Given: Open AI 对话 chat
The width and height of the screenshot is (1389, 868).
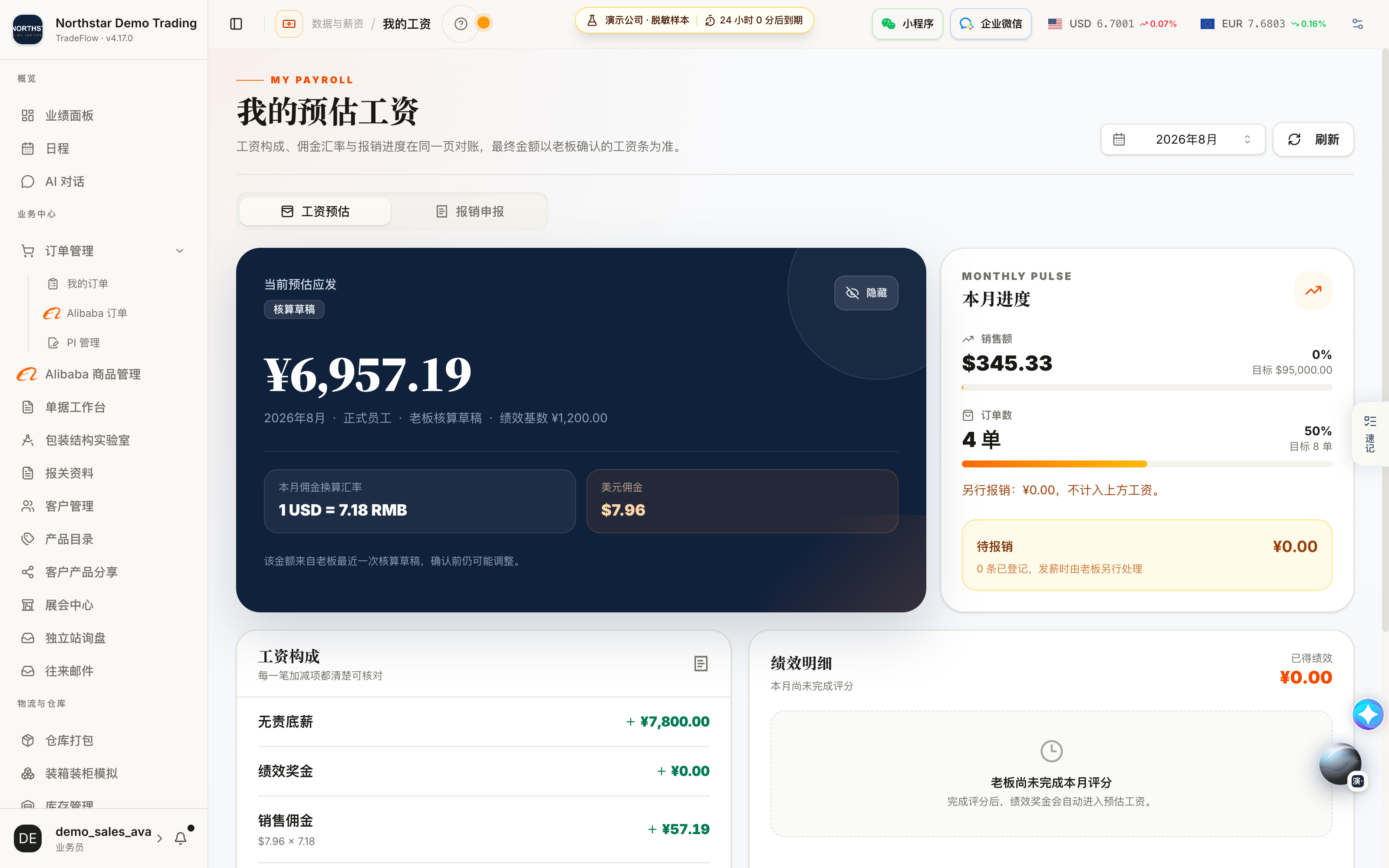Looking at the screenshot, I should (103, 181).
